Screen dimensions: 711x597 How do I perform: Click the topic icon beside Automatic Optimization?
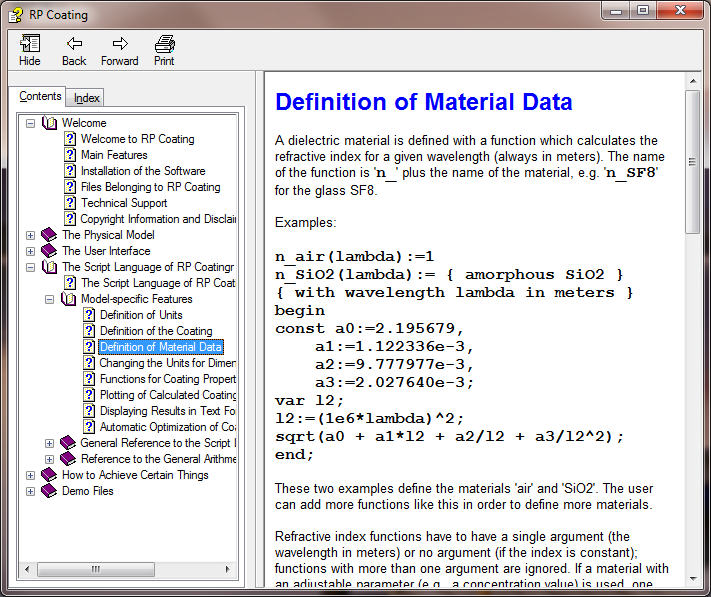(x=89, y=427)
